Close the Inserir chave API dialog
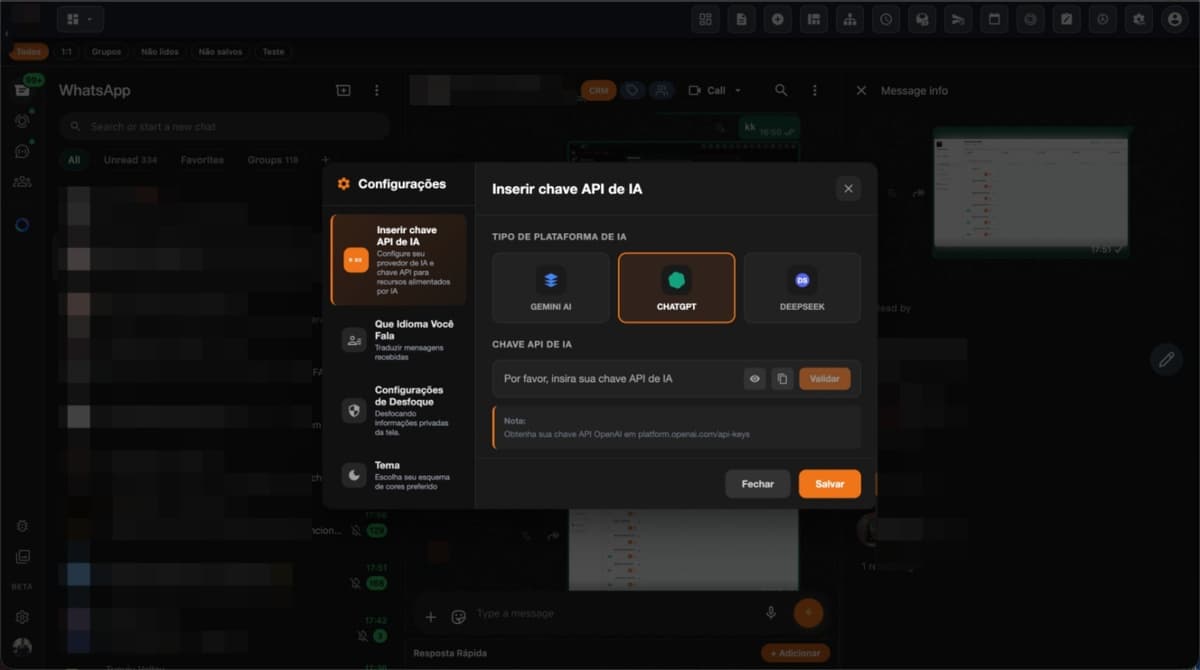The image size is (1200, 670). (x=848, y=189)
